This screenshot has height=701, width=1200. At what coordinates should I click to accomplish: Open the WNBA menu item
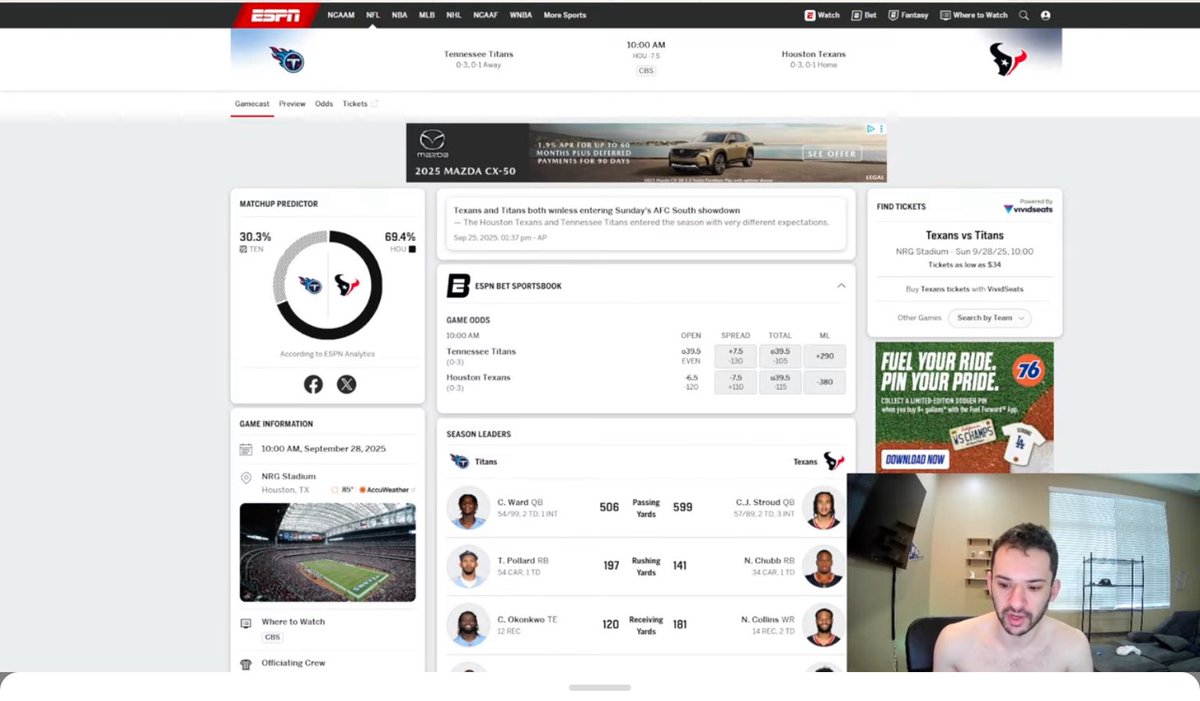(x=521, y=15)
